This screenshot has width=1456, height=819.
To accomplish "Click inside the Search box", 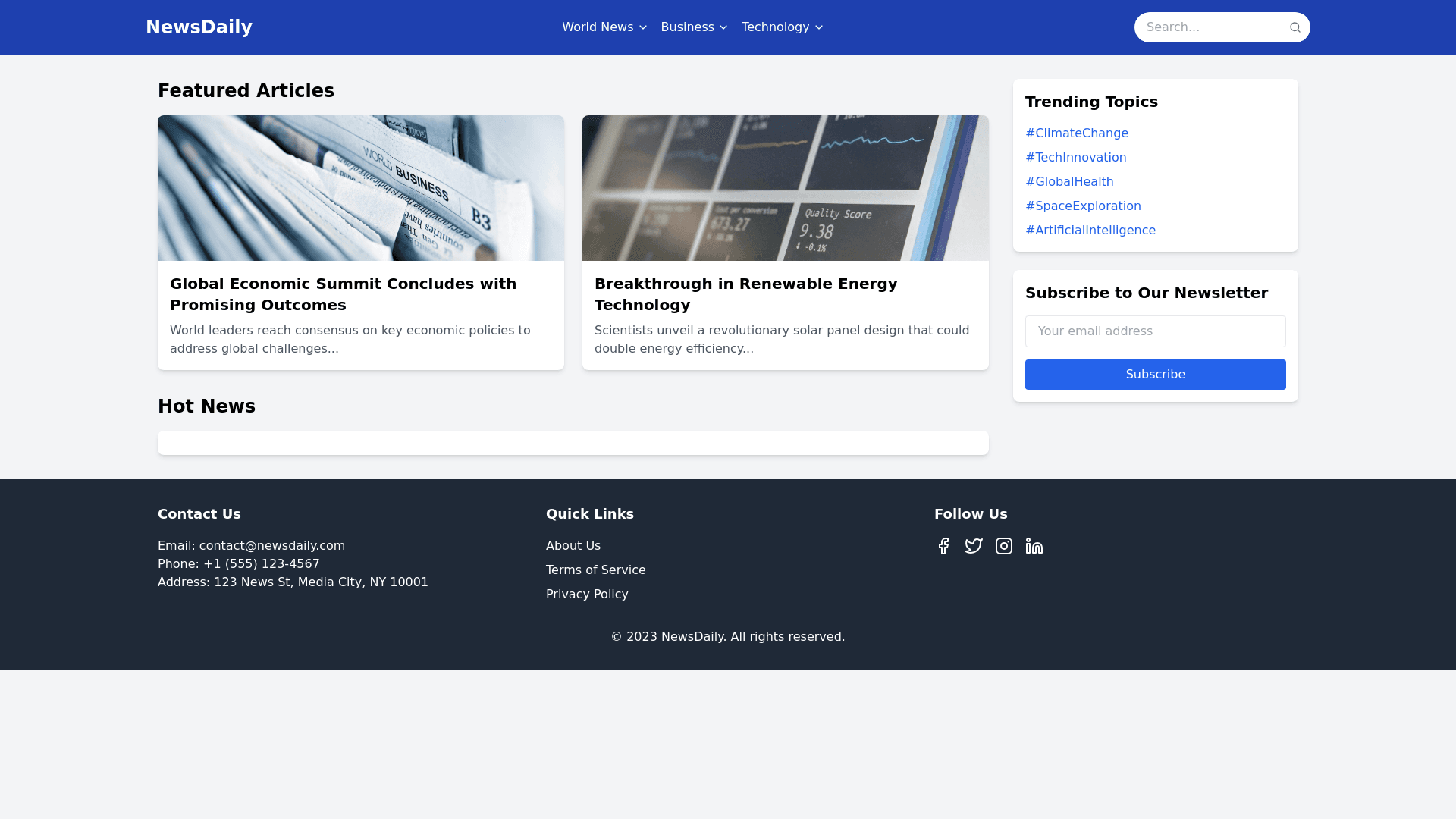I will pyautogui.click(x=1210, y=27).
